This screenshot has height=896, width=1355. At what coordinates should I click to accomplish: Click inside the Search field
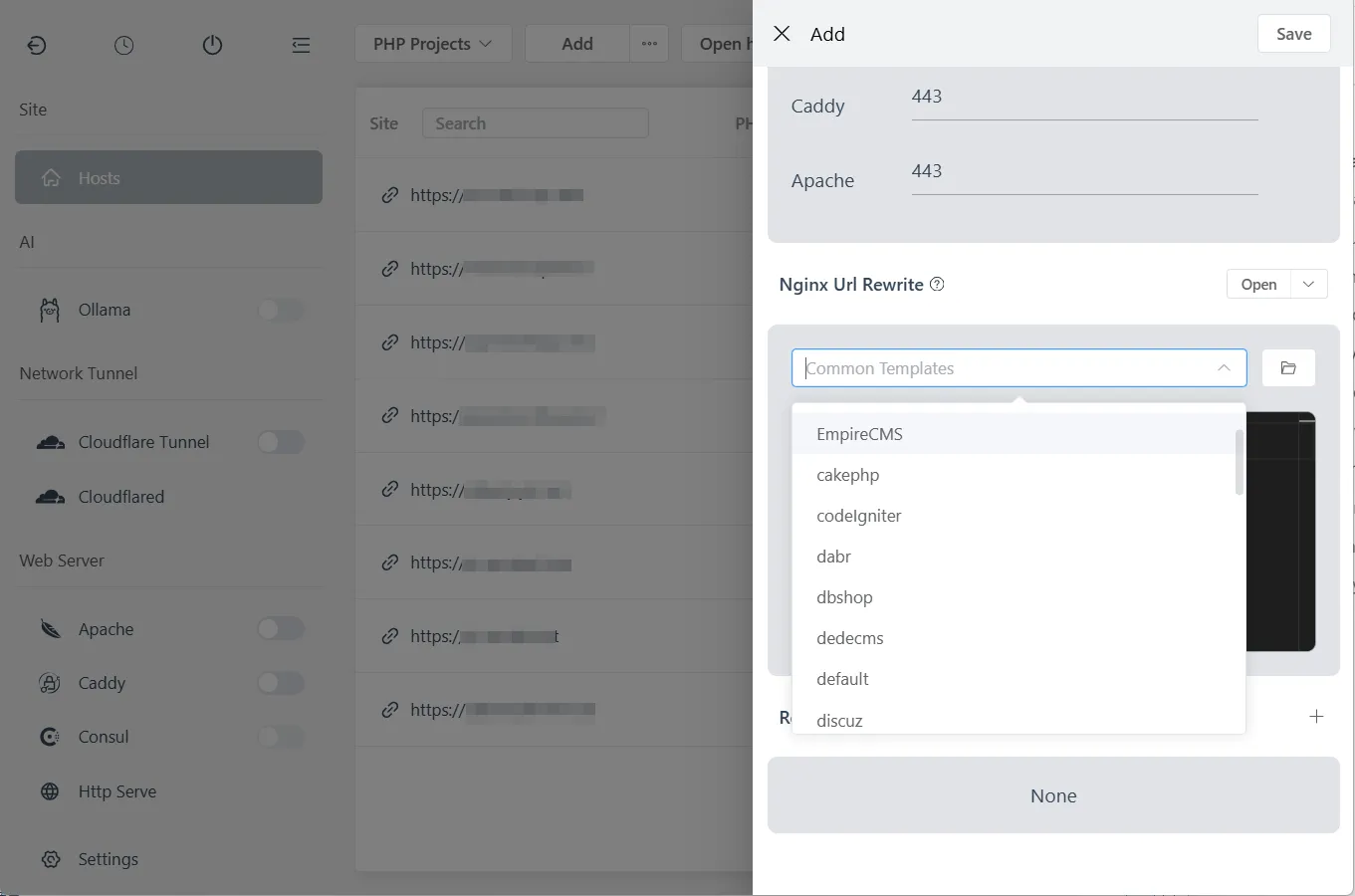pyautogui.click(x=535, y=122)
